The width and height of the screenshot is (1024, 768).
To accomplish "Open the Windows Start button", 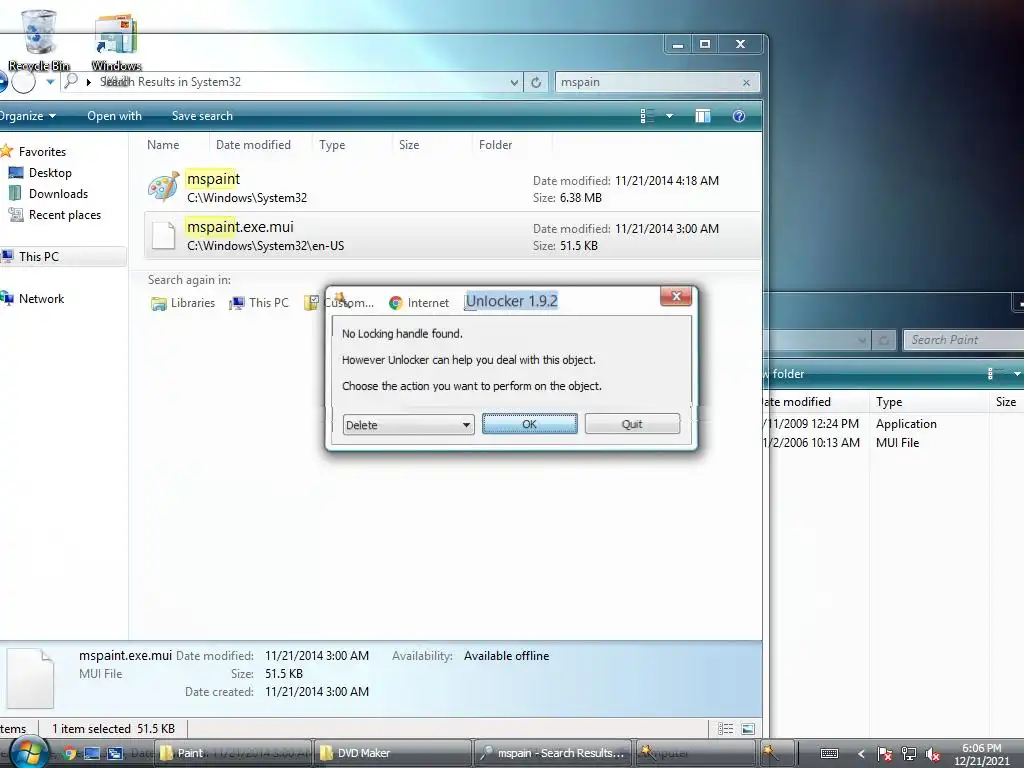I will (29, 754).
